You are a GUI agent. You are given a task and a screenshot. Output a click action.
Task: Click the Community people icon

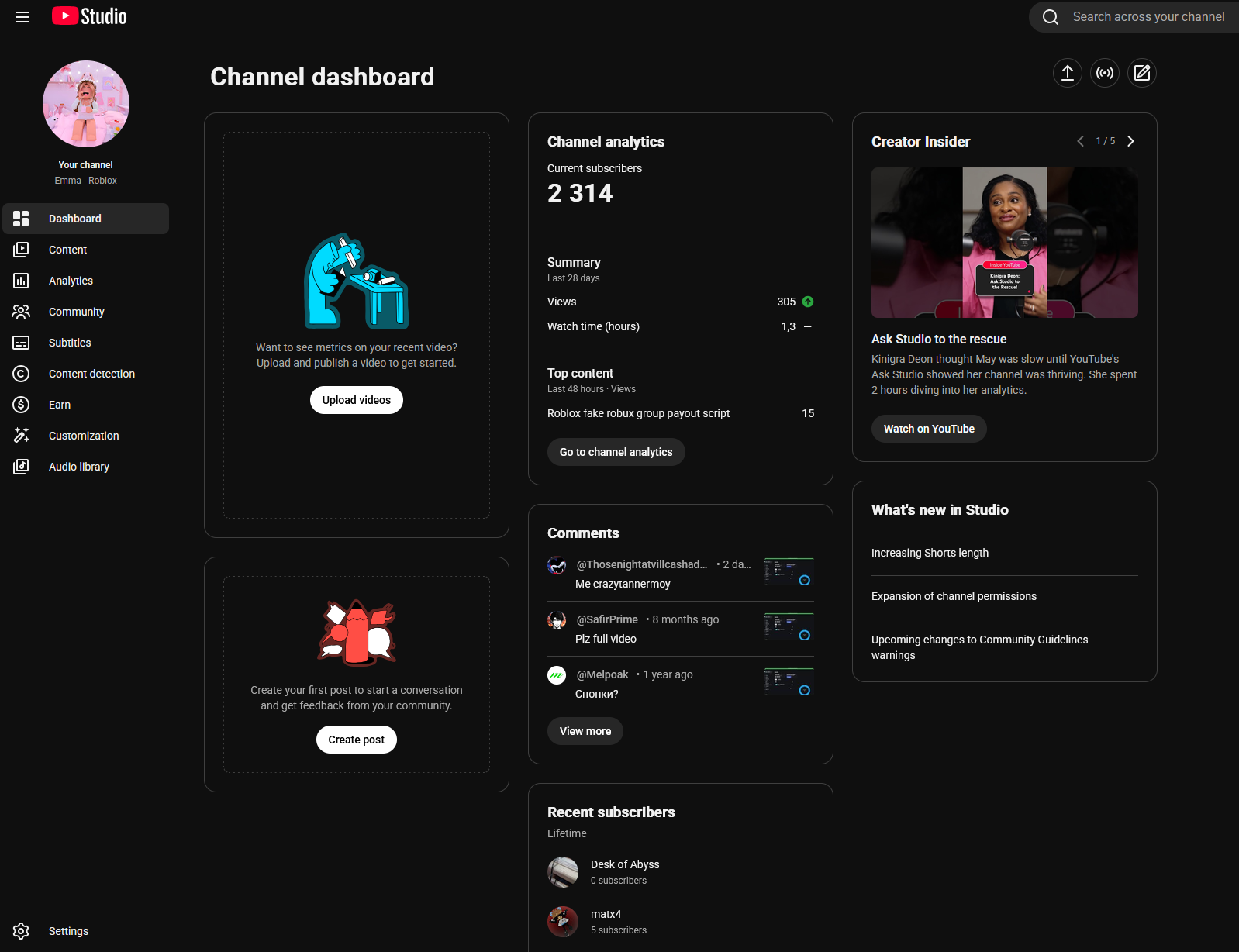coord(21,312)
